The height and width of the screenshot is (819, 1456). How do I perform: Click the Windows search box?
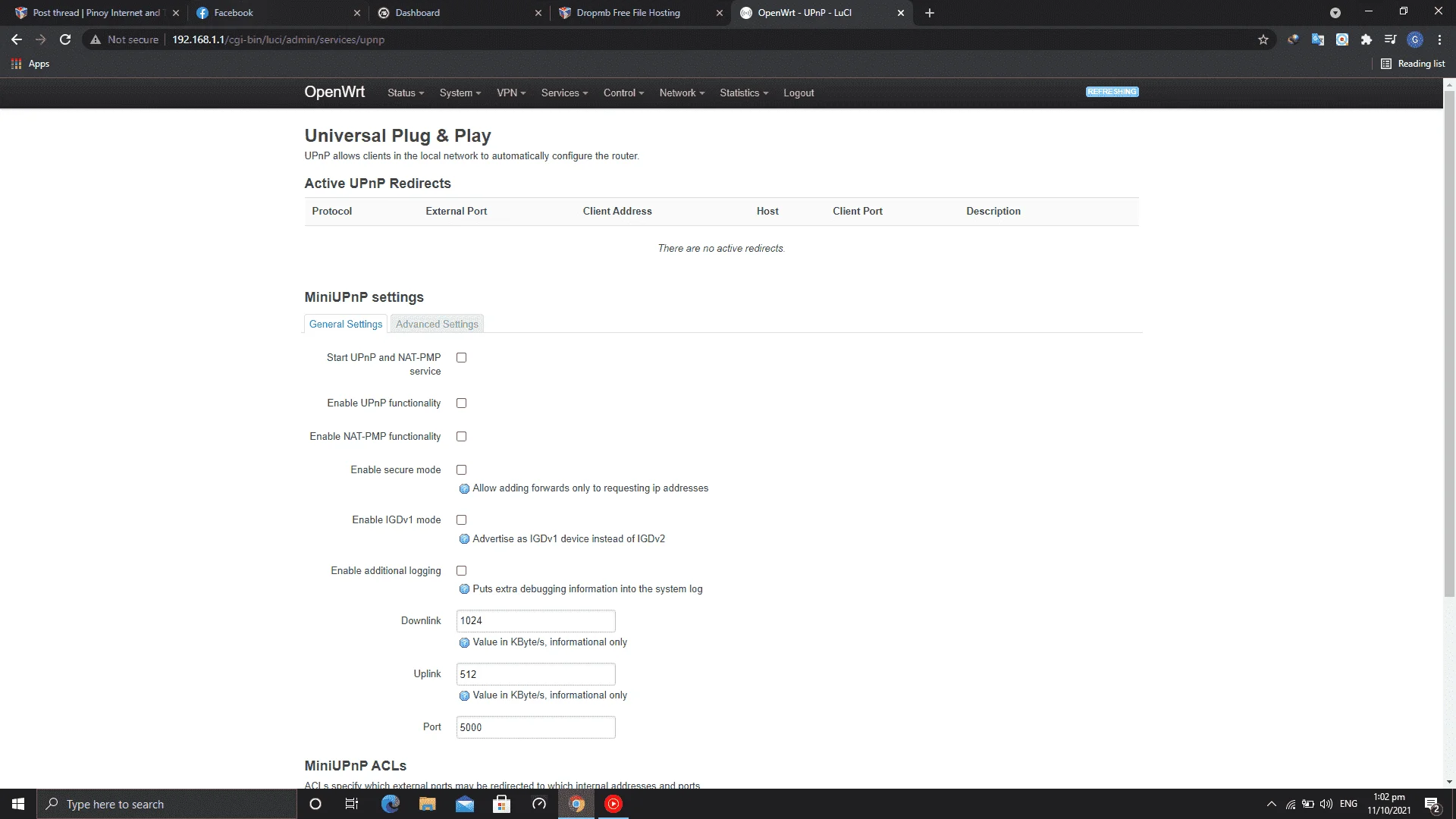166,804
